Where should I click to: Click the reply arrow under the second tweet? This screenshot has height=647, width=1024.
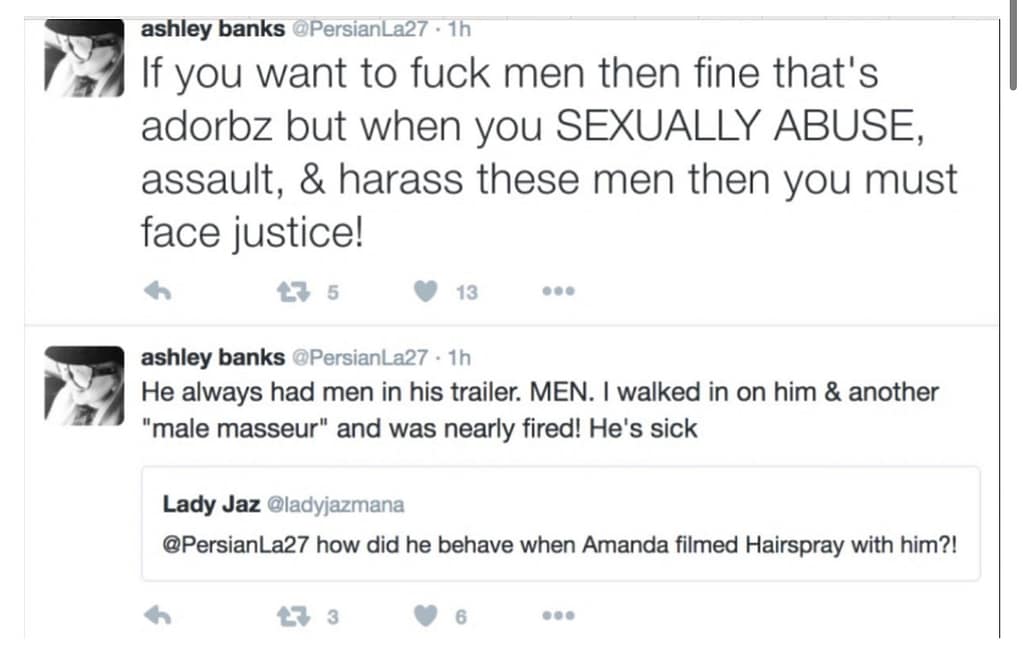click(157, 615)
